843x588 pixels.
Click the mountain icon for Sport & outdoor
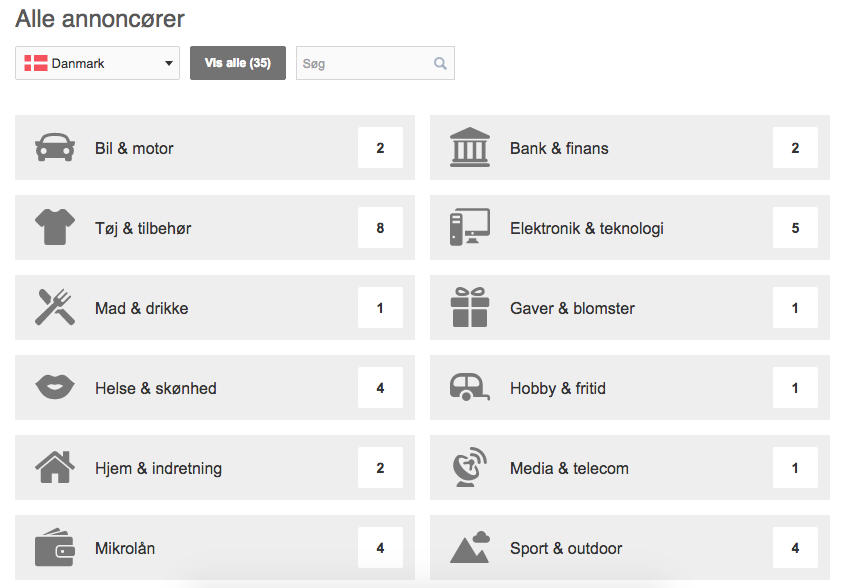point(470,547)
